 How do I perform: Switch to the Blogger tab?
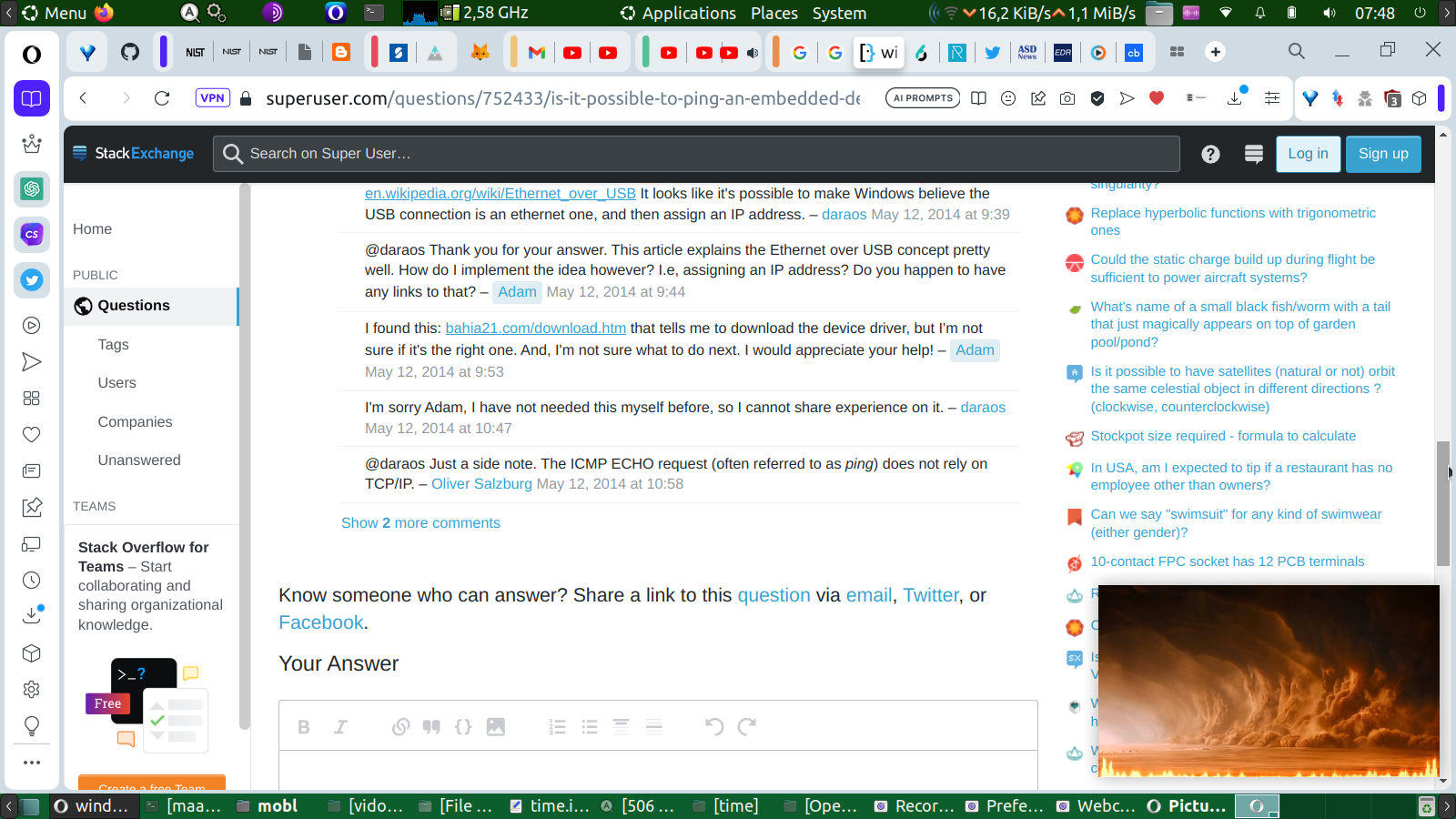(x=341, y=52)
